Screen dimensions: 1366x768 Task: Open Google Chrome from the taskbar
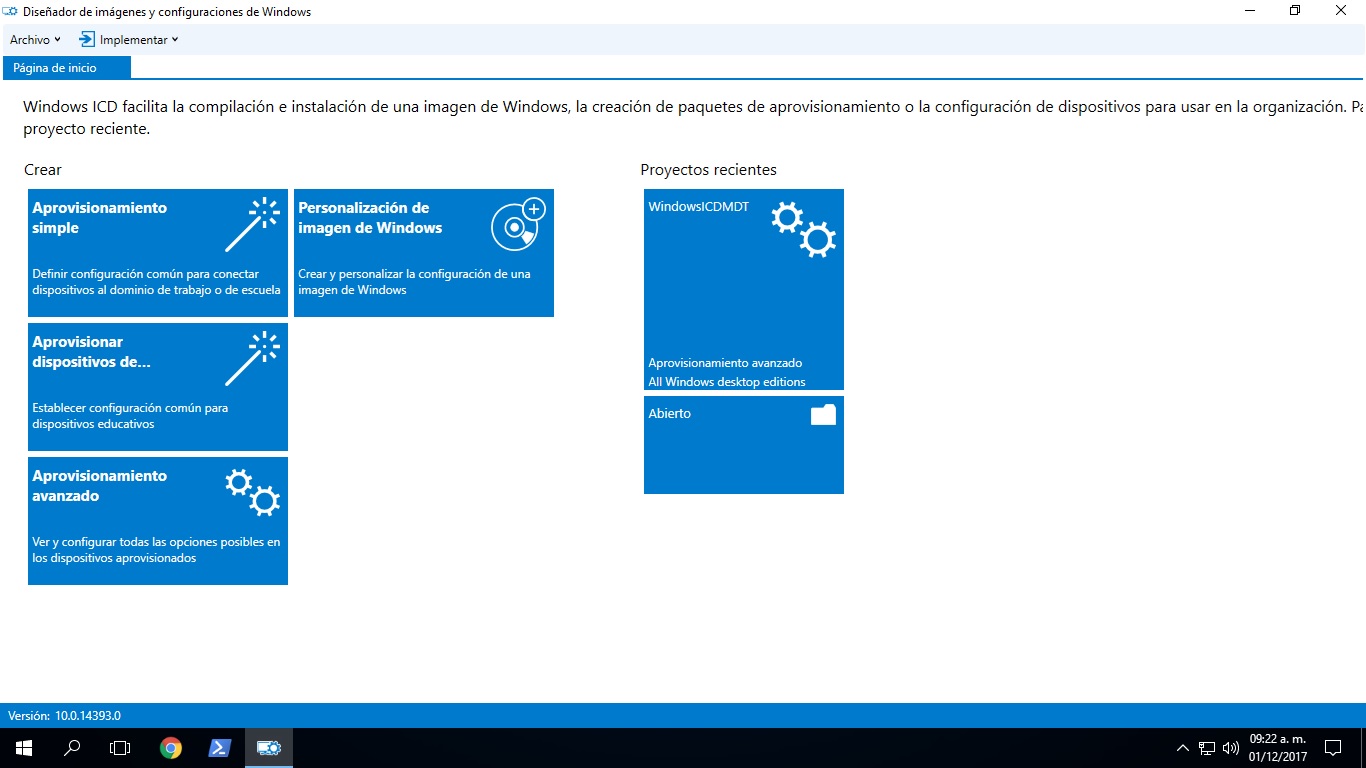tap(171, 748)
